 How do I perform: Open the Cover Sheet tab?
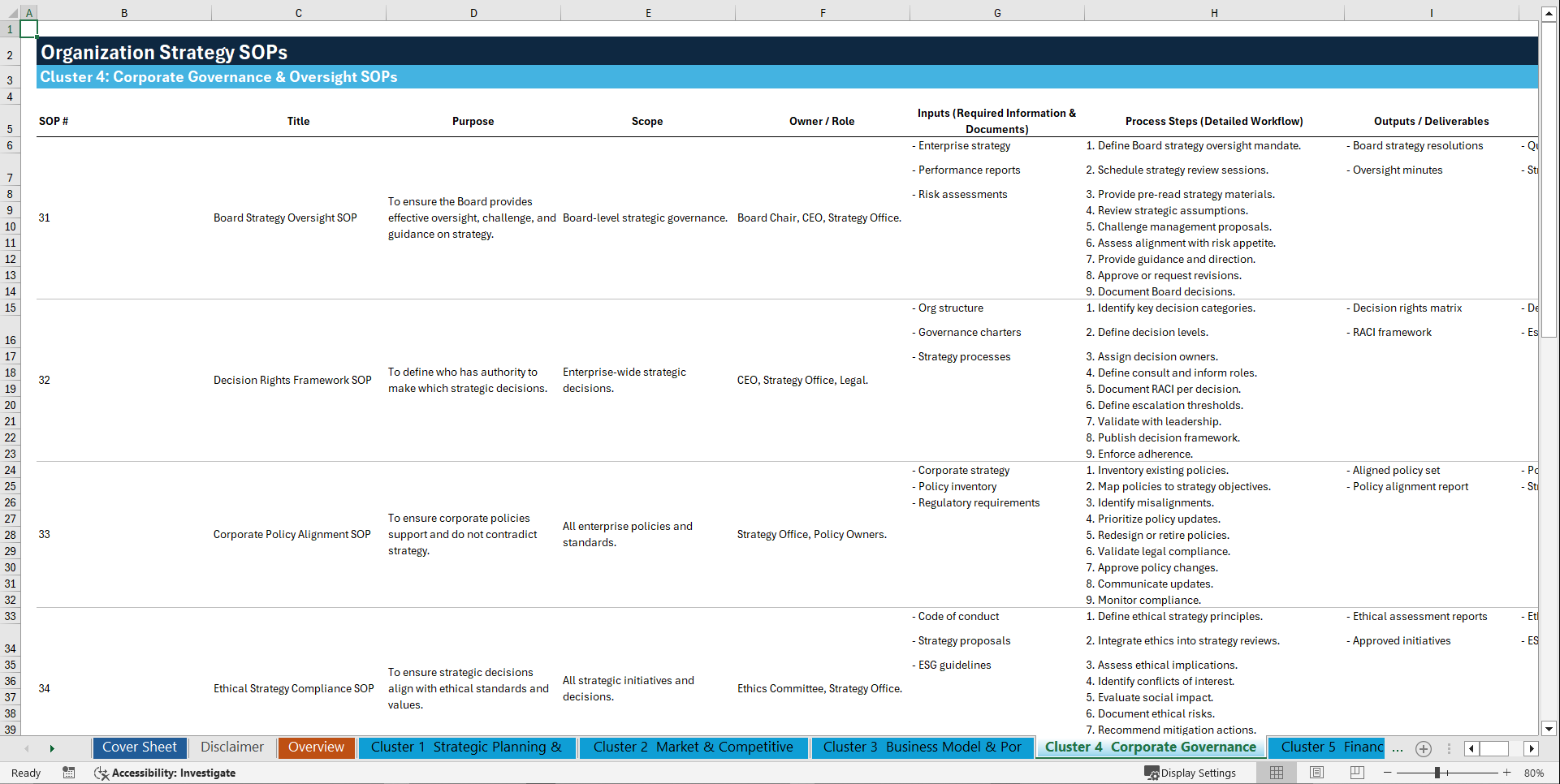click(139, 747)
